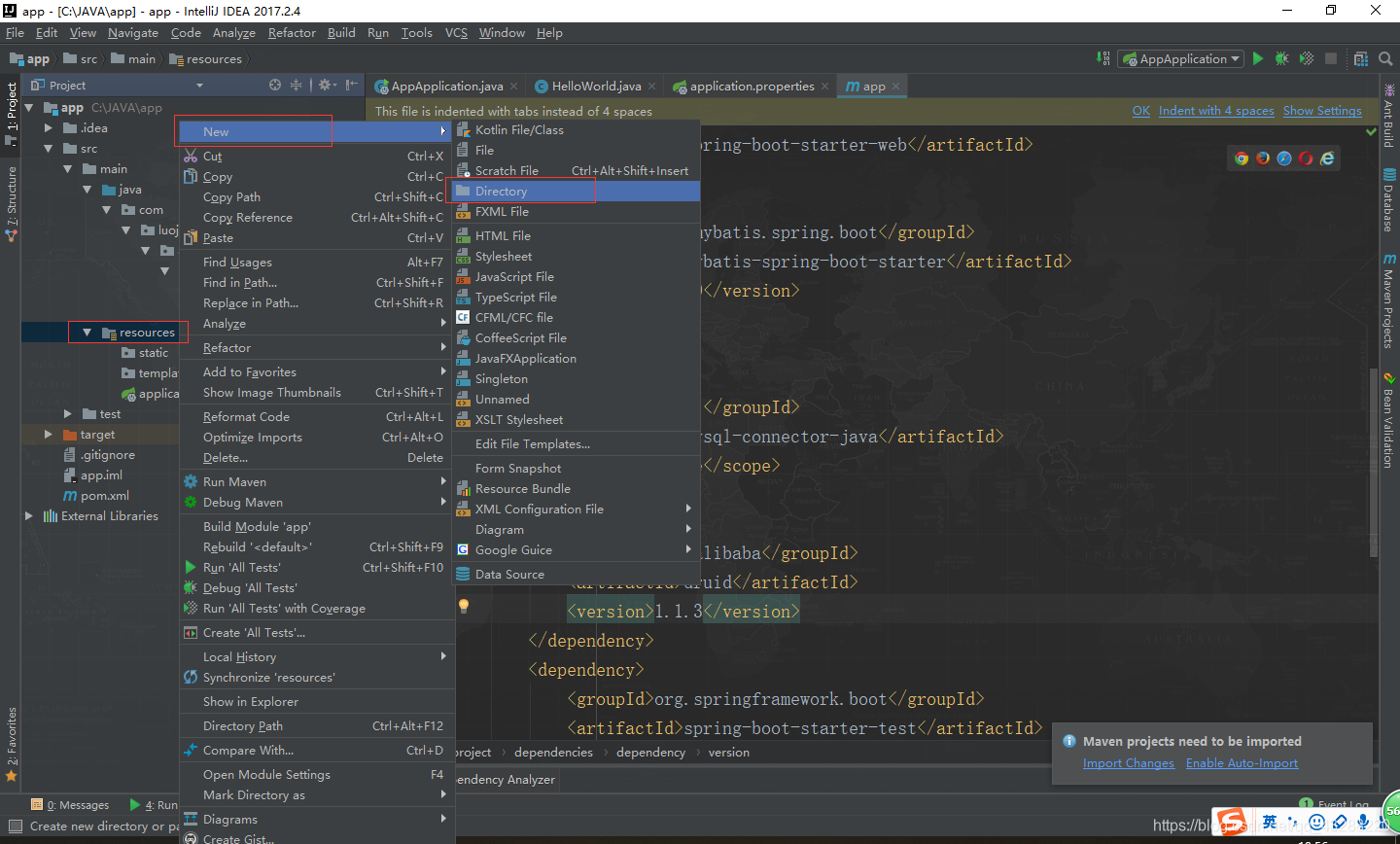Open Maven Projects side panel

[x=1389, y=300]
